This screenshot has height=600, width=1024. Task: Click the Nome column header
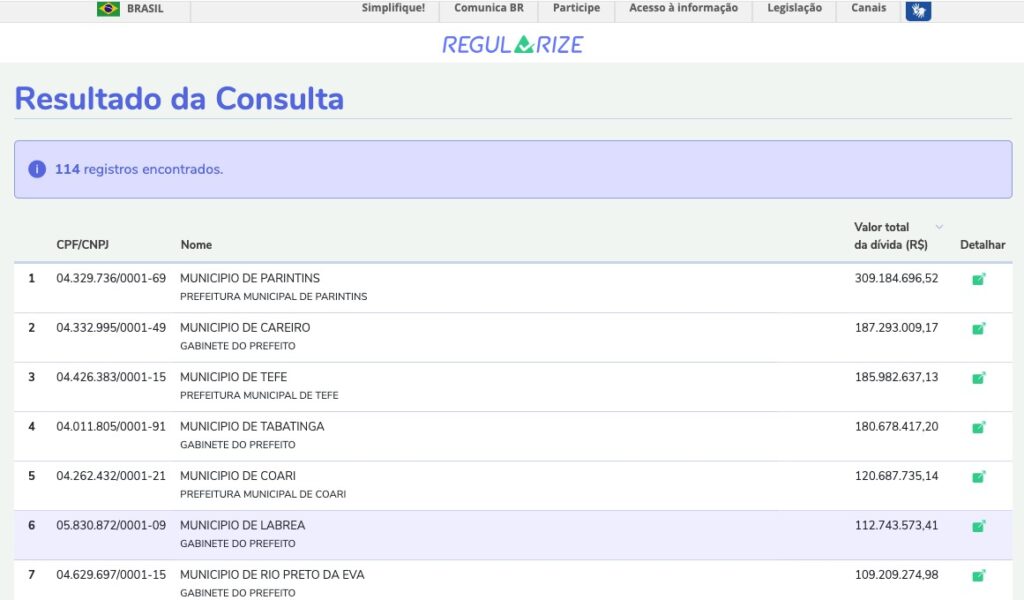[196, 245]
